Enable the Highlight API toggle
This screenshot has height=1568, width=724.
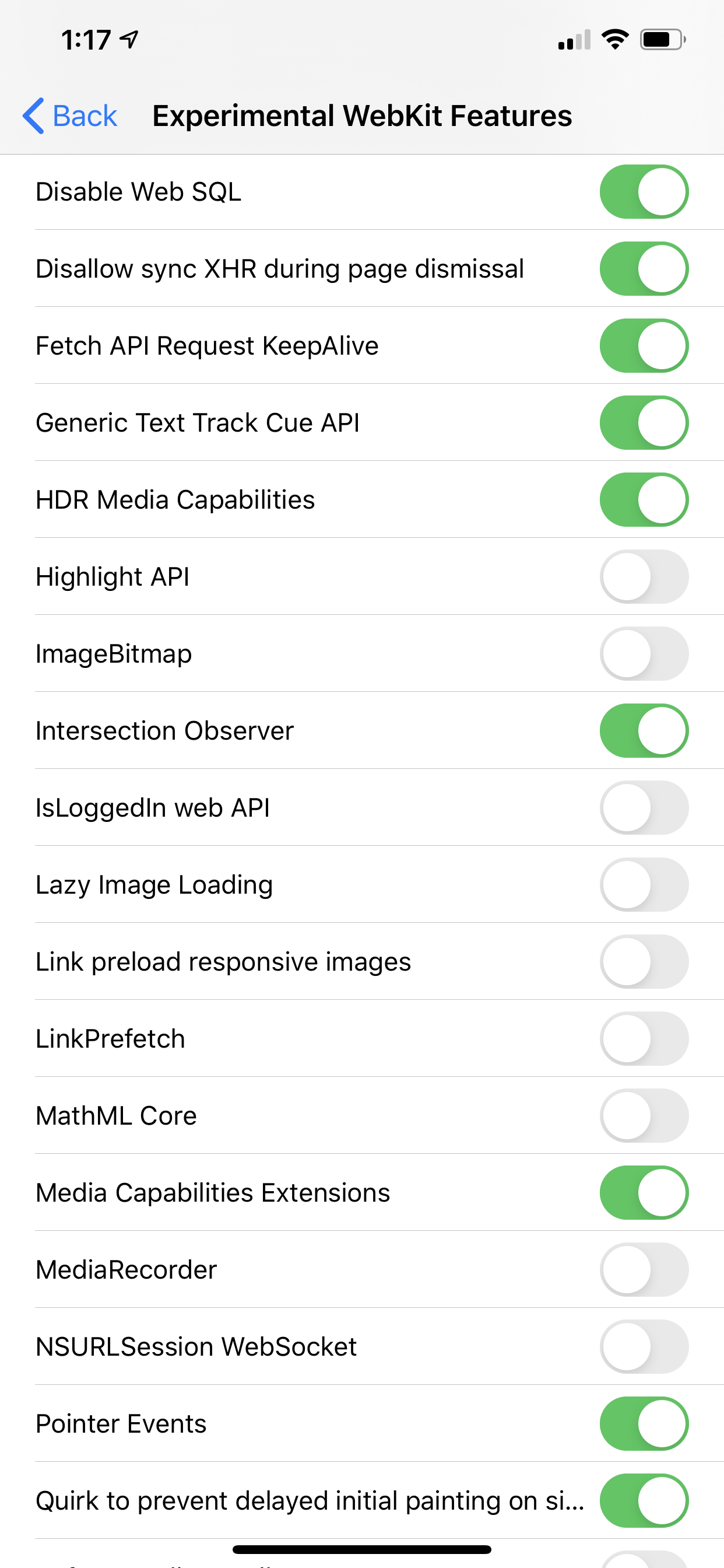pyautogui.click(x=644, y=576)
